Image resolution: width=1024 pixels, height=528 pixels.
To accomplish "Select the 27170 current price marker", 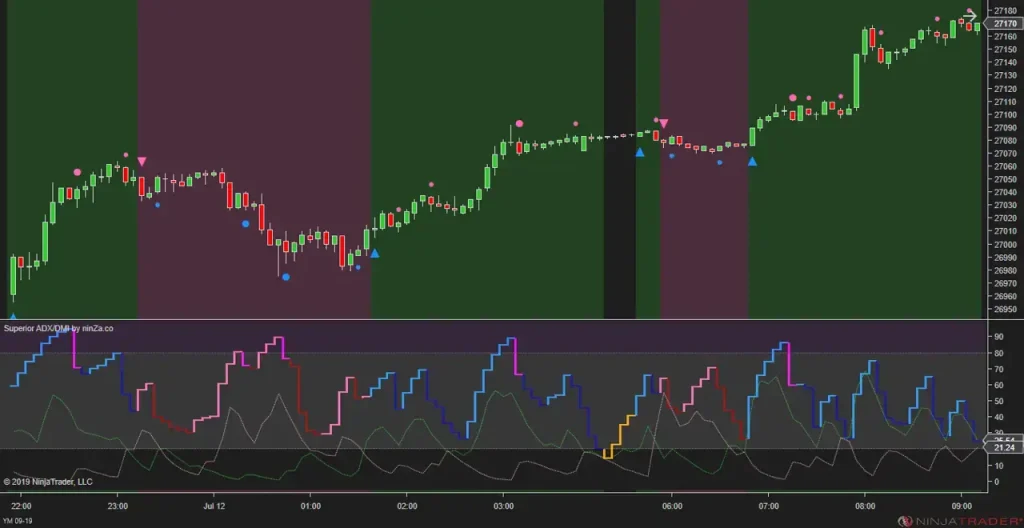I will (1002, 24).
